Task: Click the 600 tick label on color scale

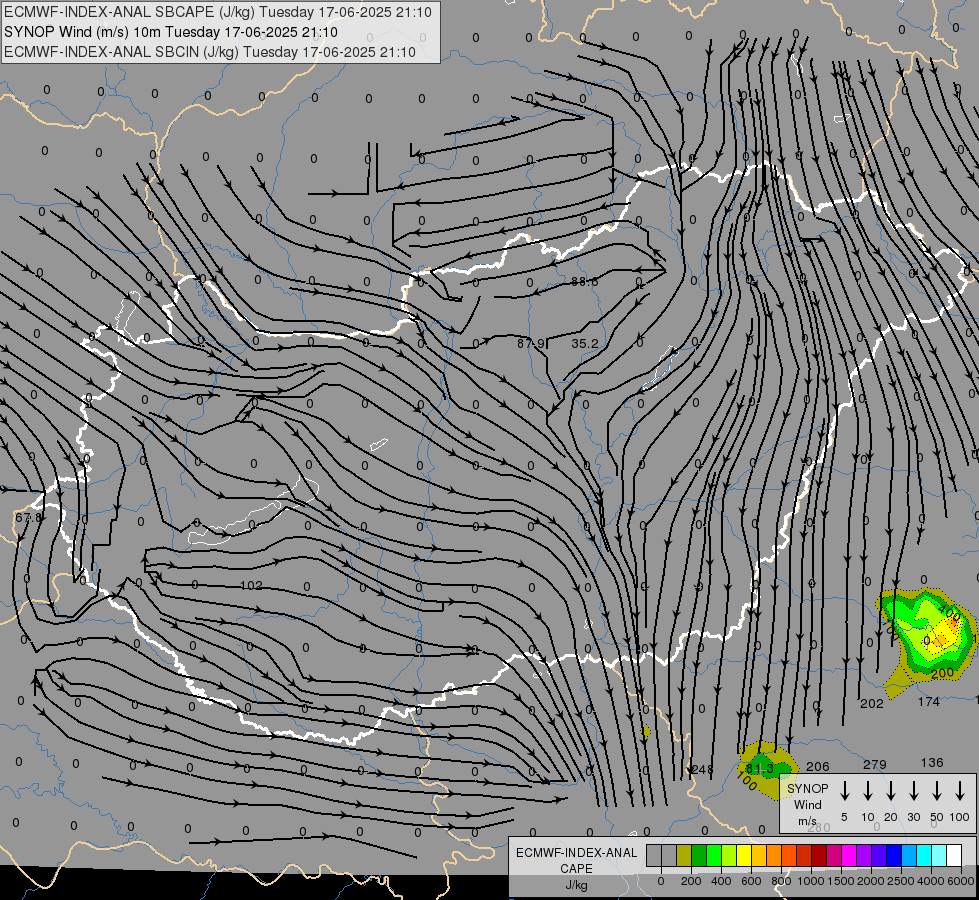Action: point(750,881)
